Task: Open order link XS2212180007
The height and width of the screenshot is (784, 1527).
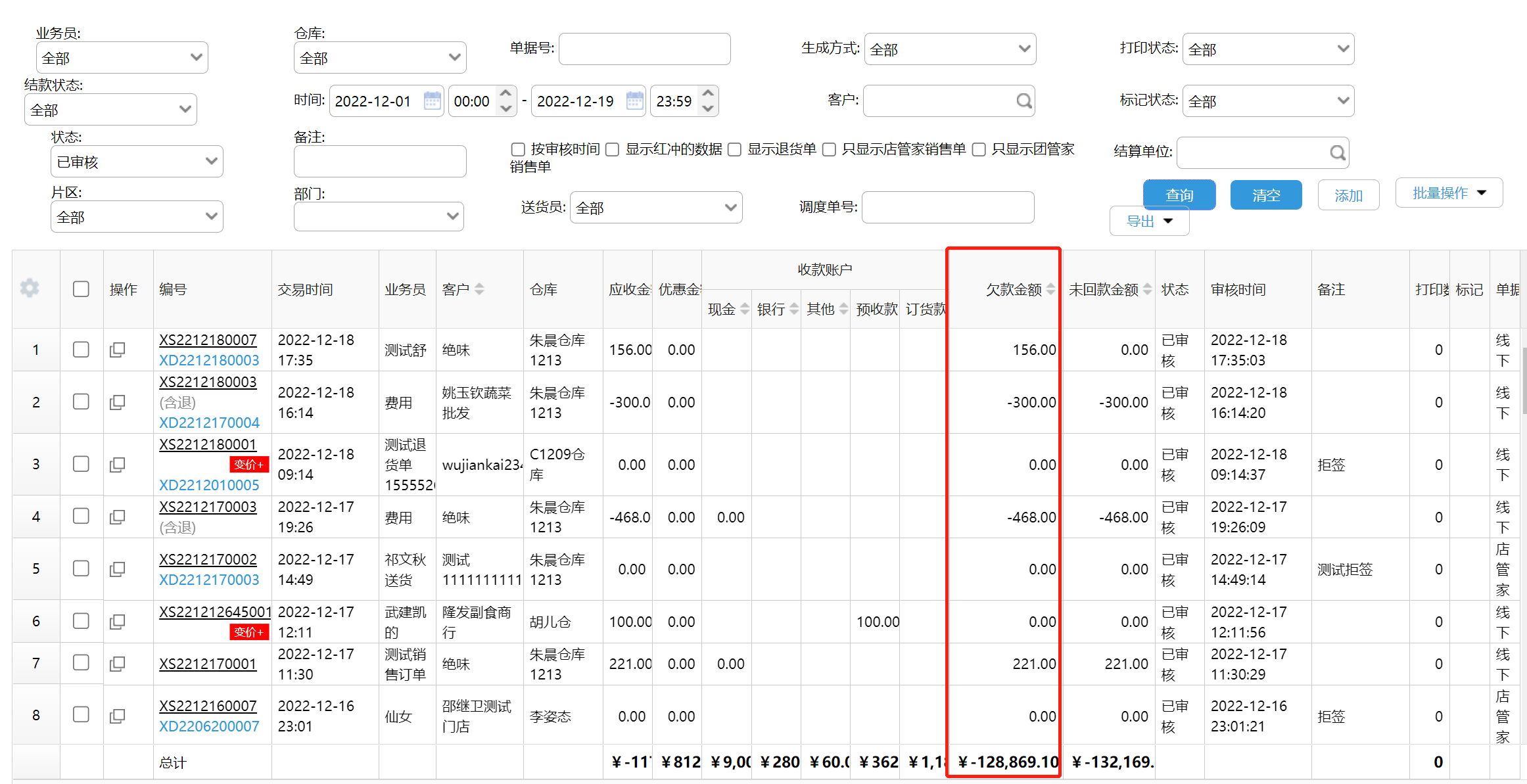Action: (208, 340)
